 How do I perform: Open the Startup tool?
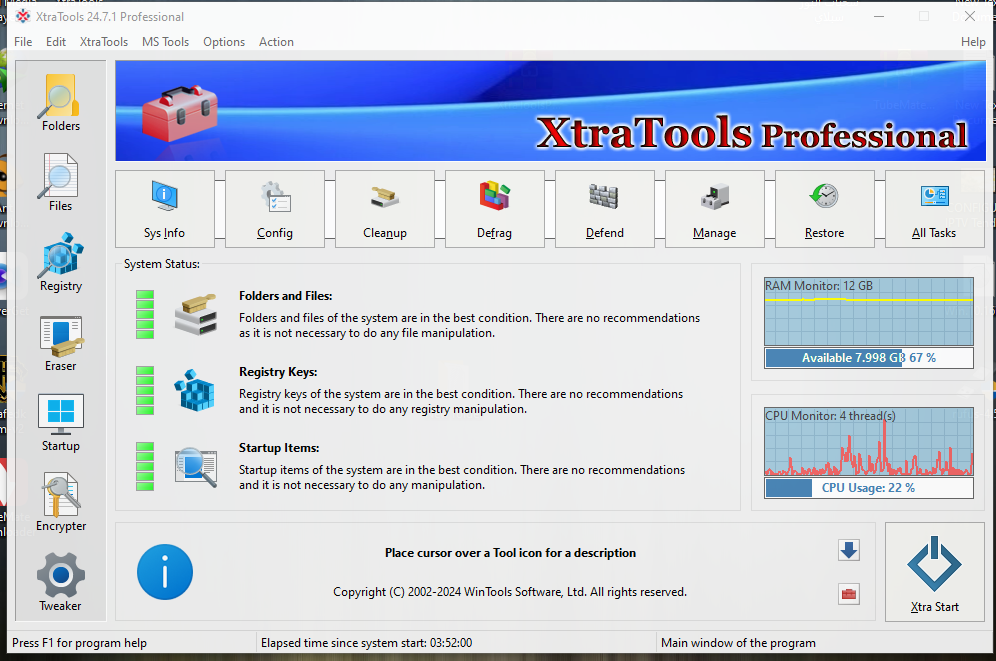coord(60,423)
